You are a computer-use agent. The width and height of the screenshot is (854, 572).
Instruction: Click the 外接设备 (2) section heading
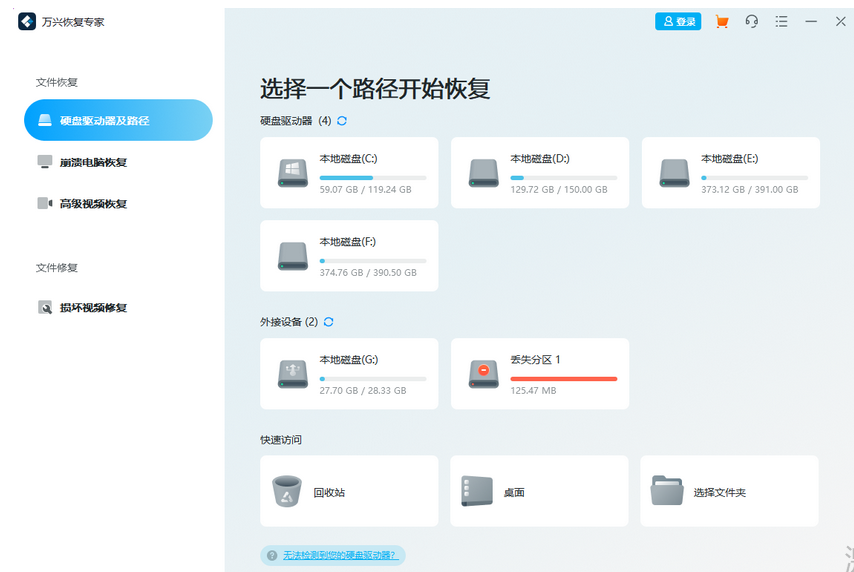[x=289, y=322]
